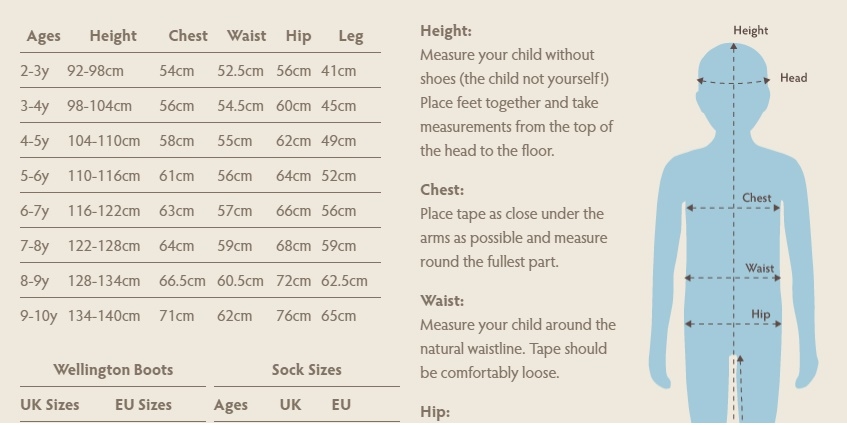Select the Waist column header
This screenshot has height=425, width=847.
[x=246, y=36]
